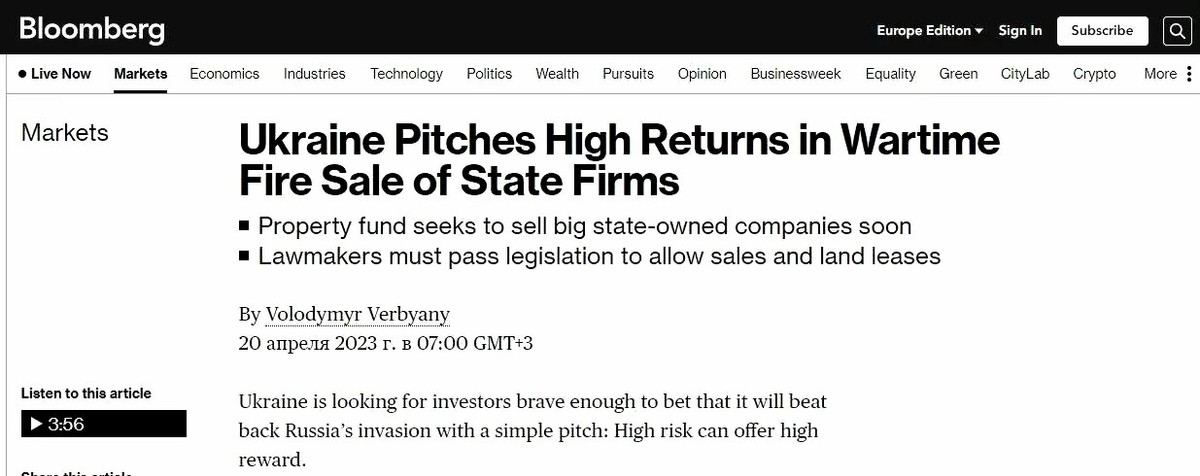Click the search magnifier icon
The width and height of the screenshot is (1200, 476).
pyautogui.click(x=1176, y=31)
